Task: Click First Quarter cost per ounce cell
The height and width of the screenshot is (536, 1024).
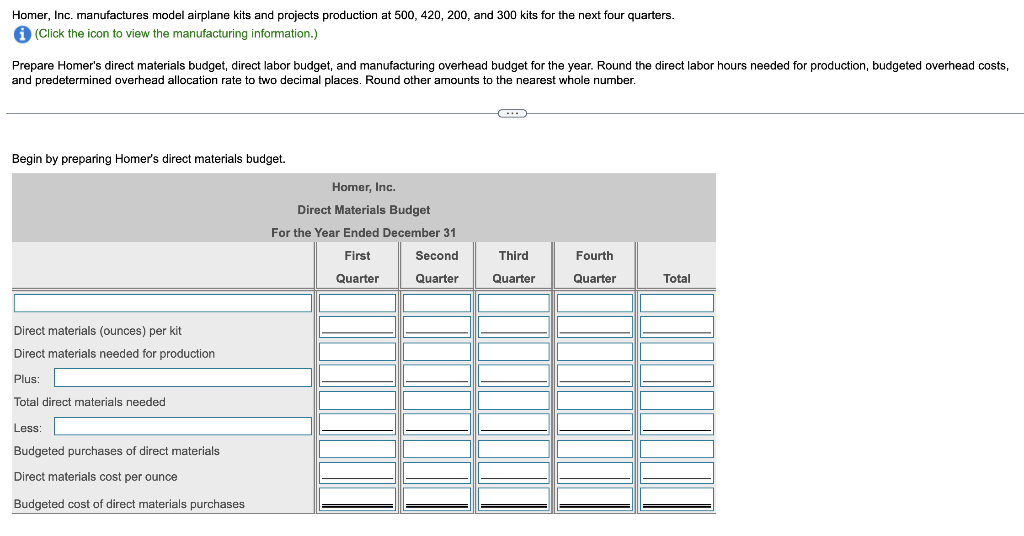Action: (357, 473)
